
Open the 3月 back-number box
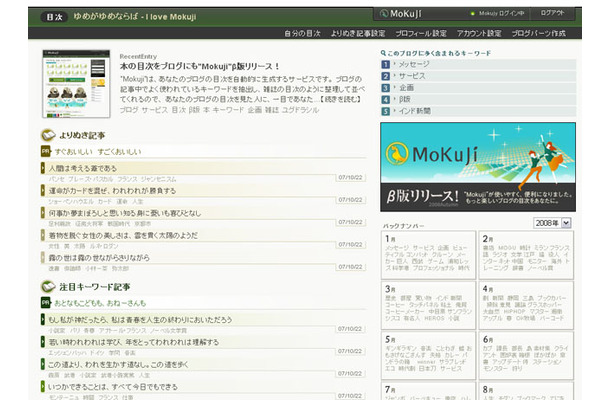coord(428,305)
